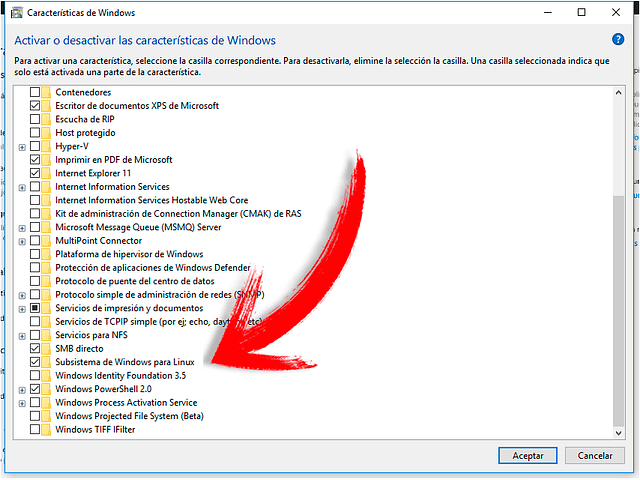
Task: Expand Microsoft Message Queue (MSMQ) Server node
Action: point(22,228)
